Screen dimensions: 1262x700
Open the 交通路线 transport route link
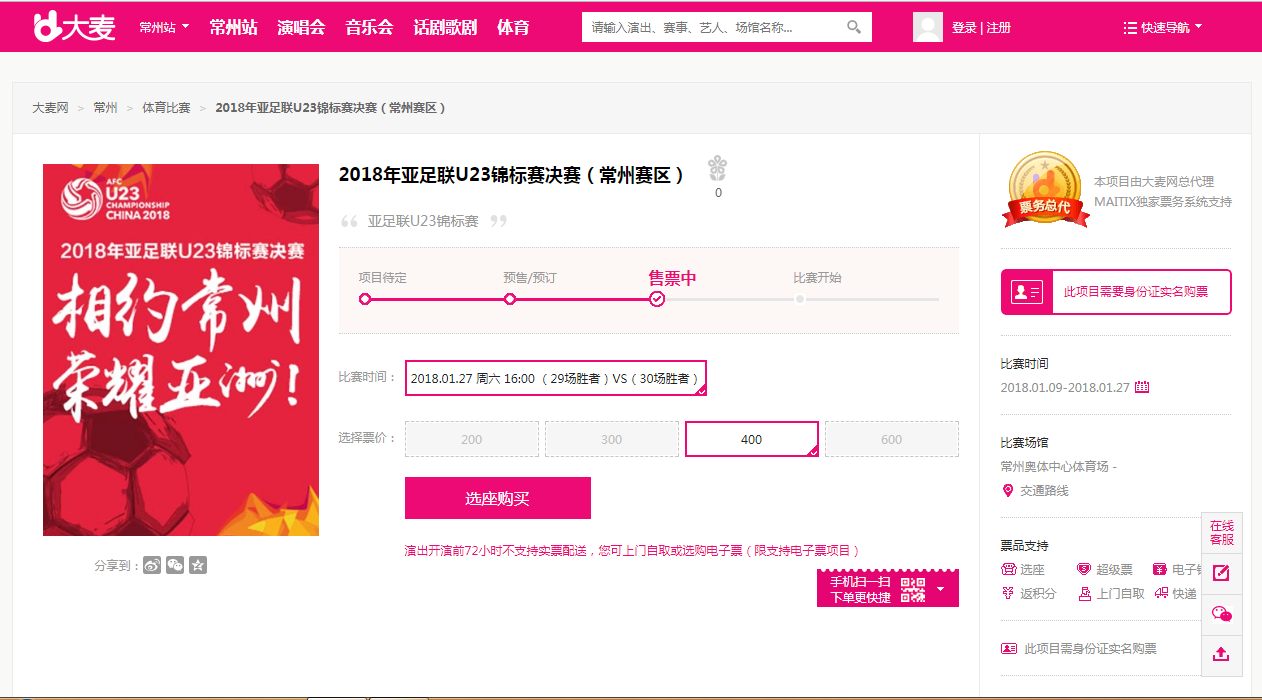(1043, 490)
